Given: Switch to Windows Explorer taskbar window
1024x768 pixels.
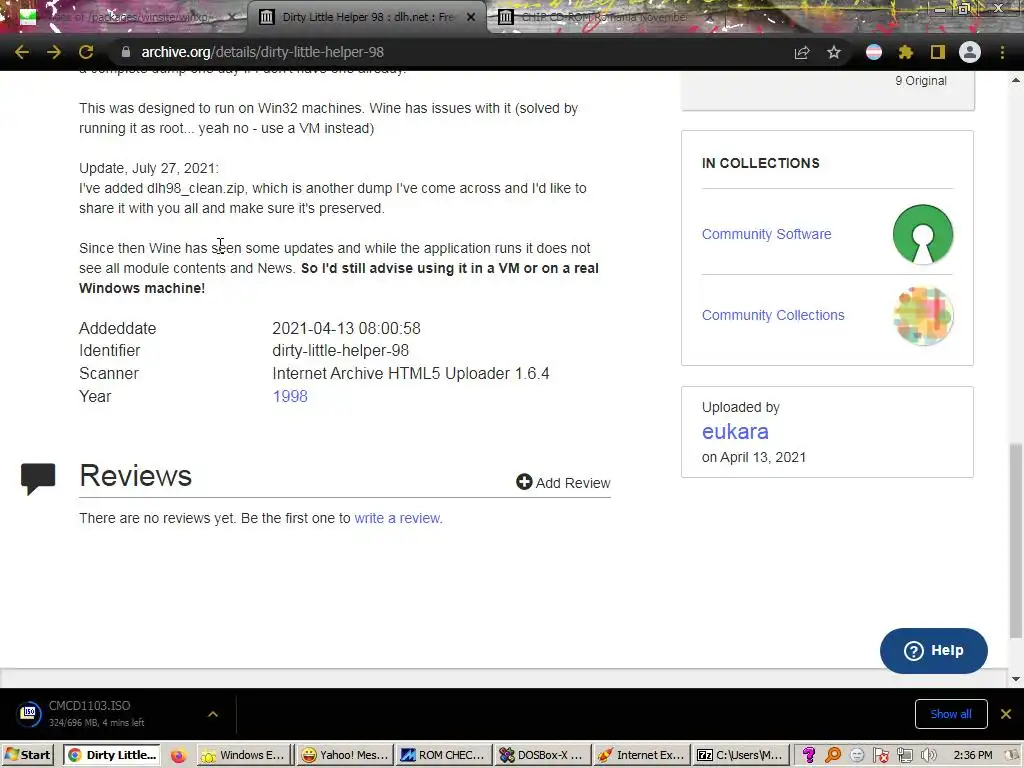Looking at the screenshot, I should [x=242, y=755].
